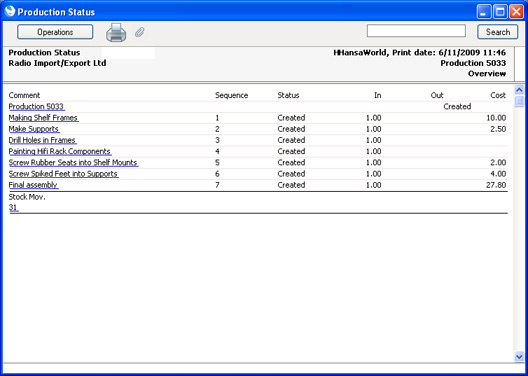
Task: Open the Drill Holes in Frames link
Action: pyautogui.click(x=42, y=140)
